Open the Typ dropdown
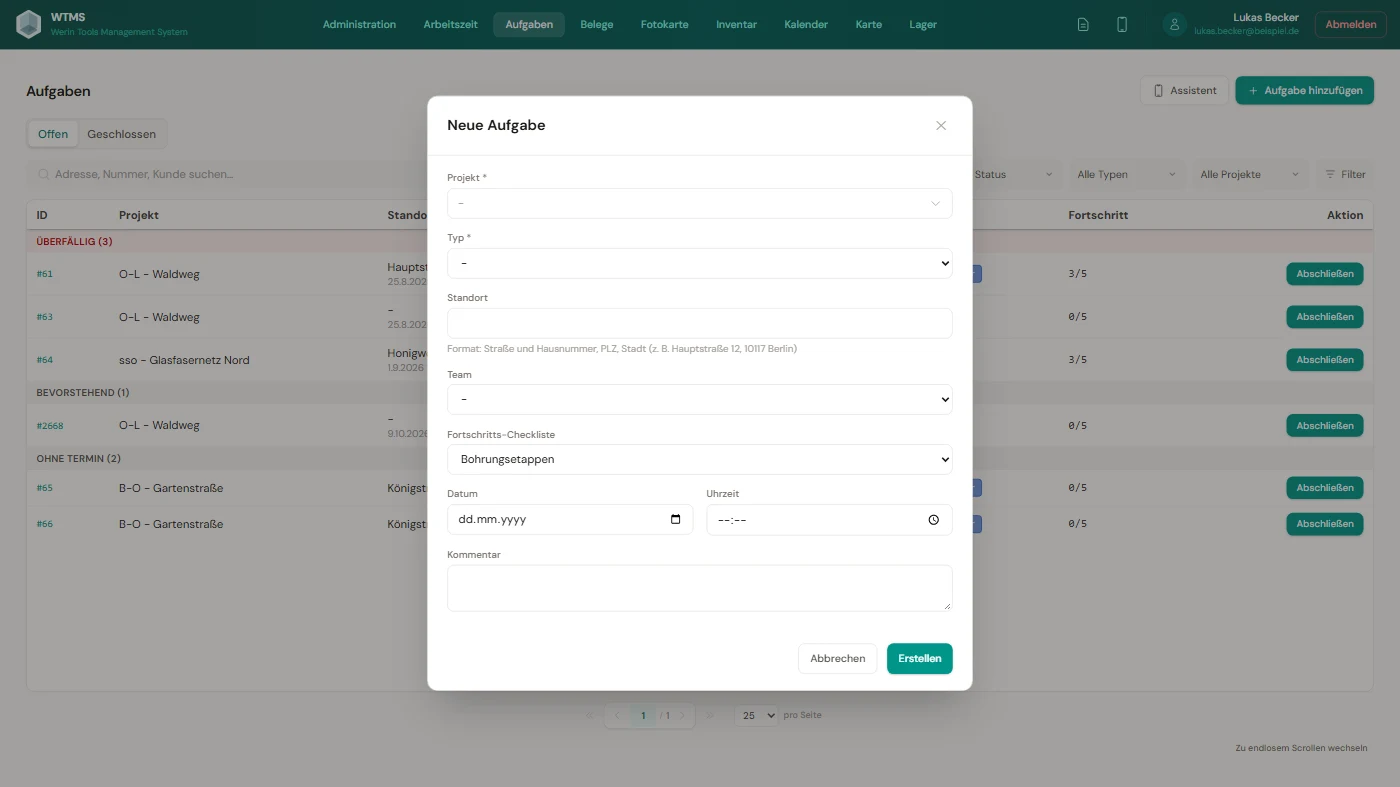The width and height of the screenshot is (1400, 787). (700, 263)
